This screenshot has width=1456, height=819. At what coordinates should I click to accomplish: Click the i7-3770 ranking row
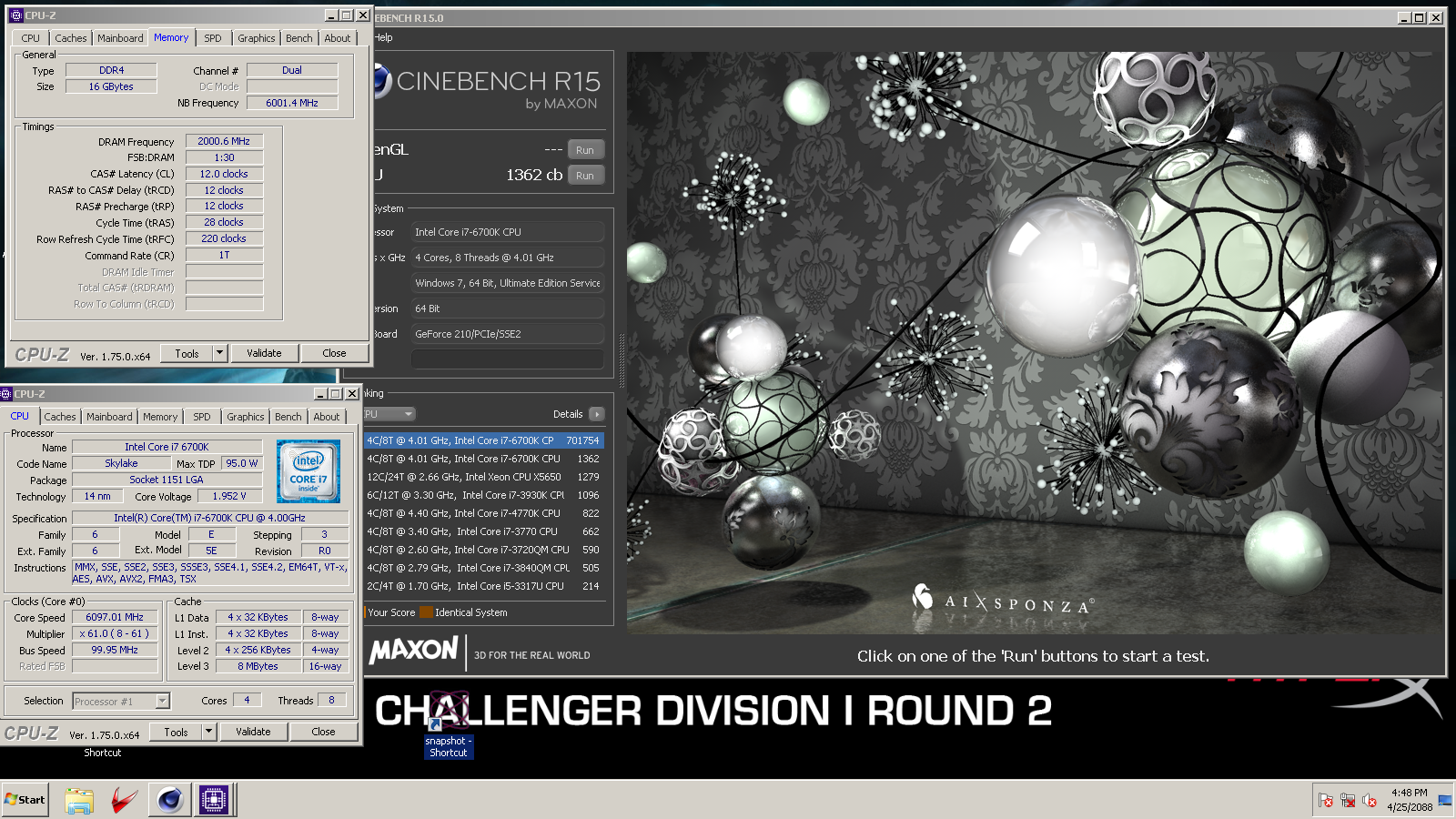483,531
